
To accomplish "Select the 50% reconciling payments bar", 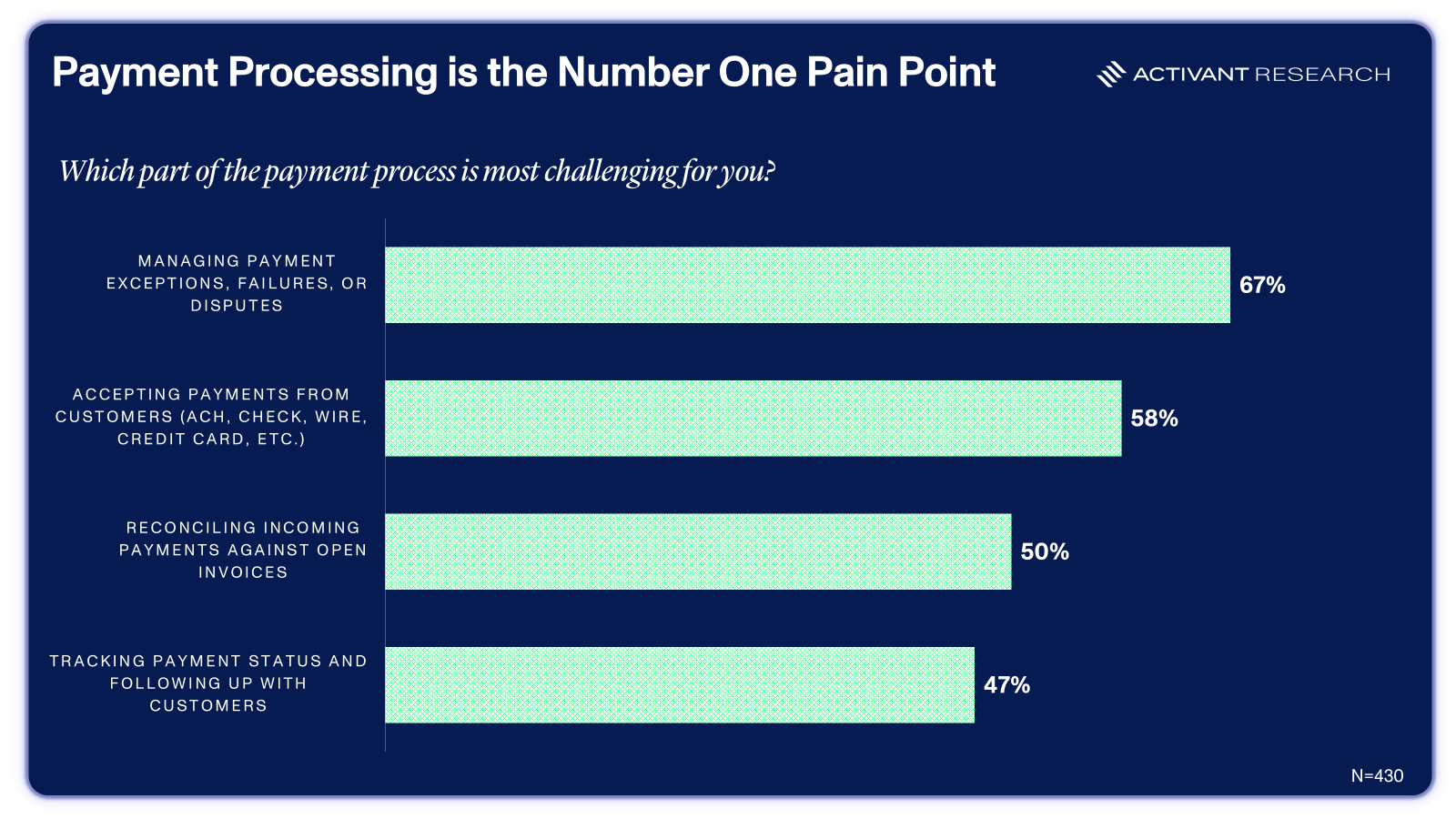I will (698, 551).
